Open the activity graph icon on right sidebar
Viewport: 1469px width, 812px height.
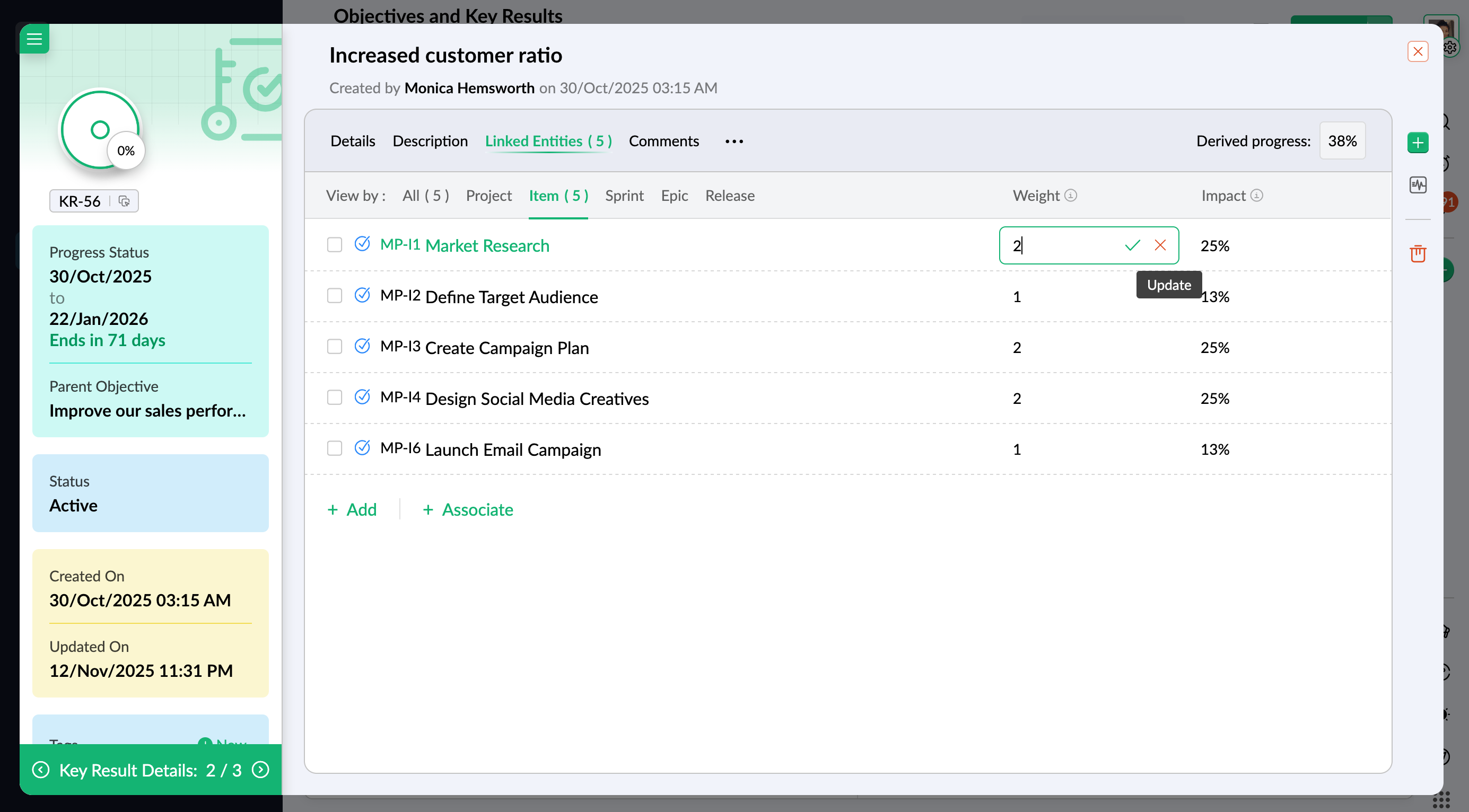[1417, 185]
